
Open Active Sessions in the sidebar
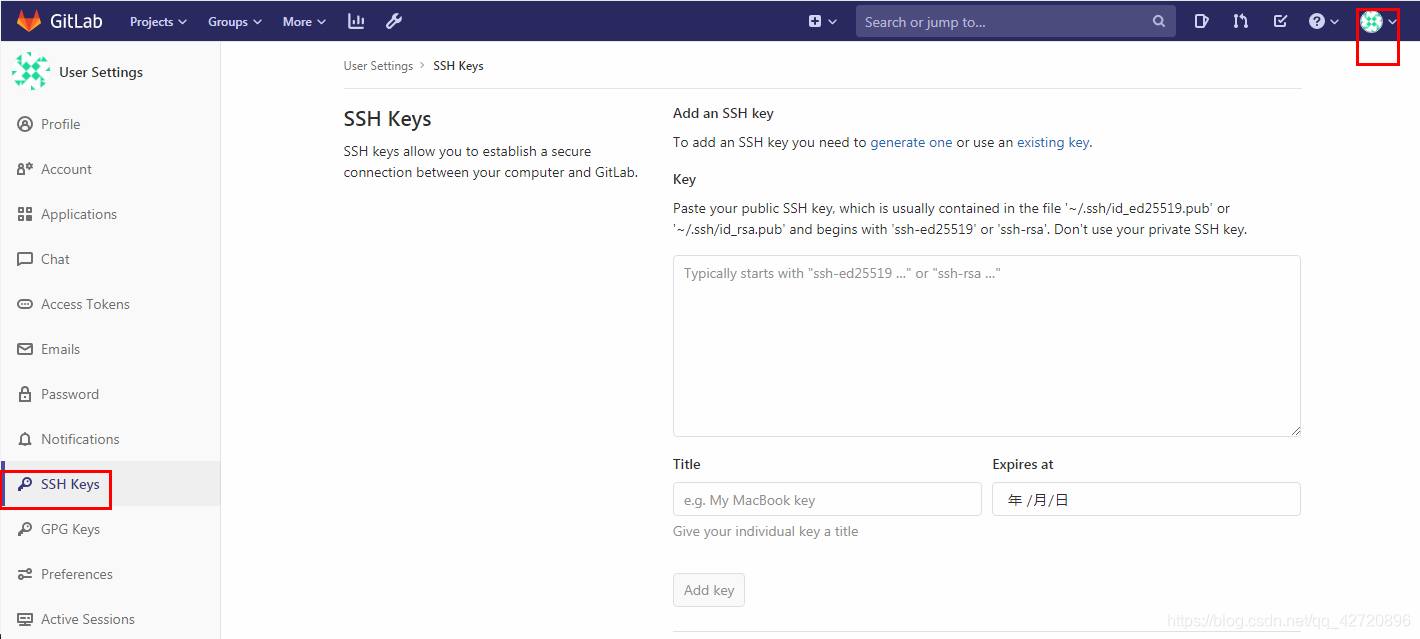click(87, 618)
